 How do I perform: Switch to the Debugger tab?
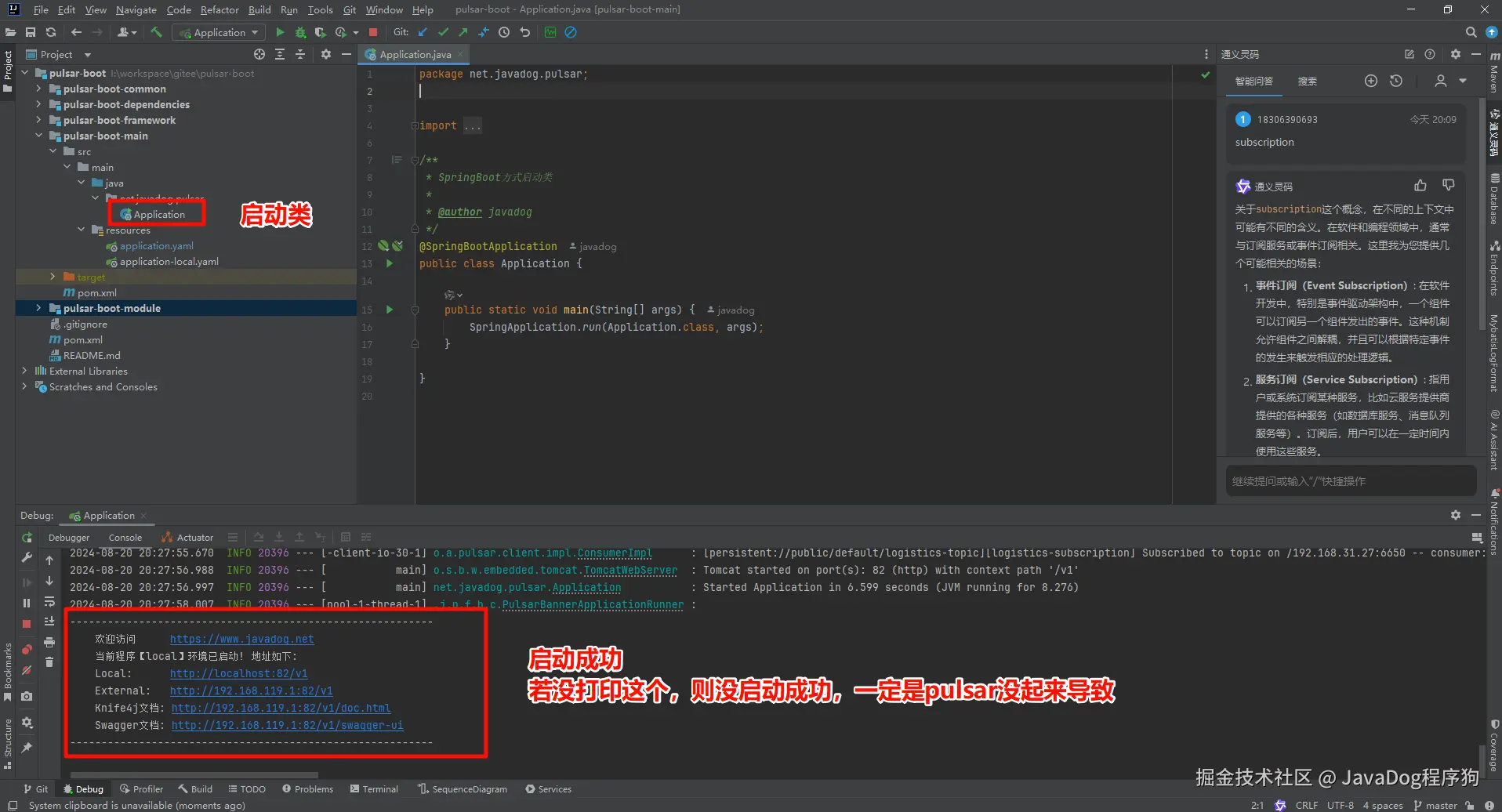coord(69,538)
